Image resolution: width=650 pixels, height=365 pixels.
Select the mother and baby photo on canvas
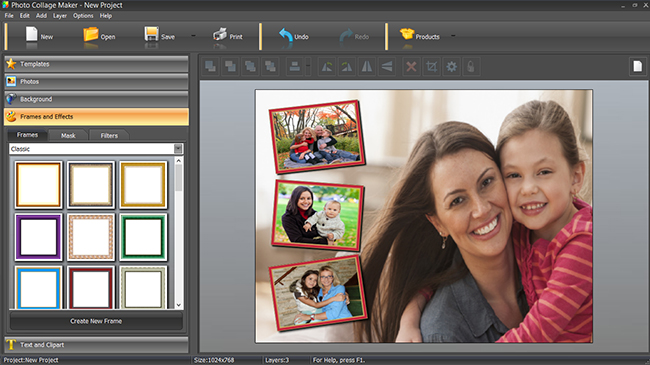[318, 215]
